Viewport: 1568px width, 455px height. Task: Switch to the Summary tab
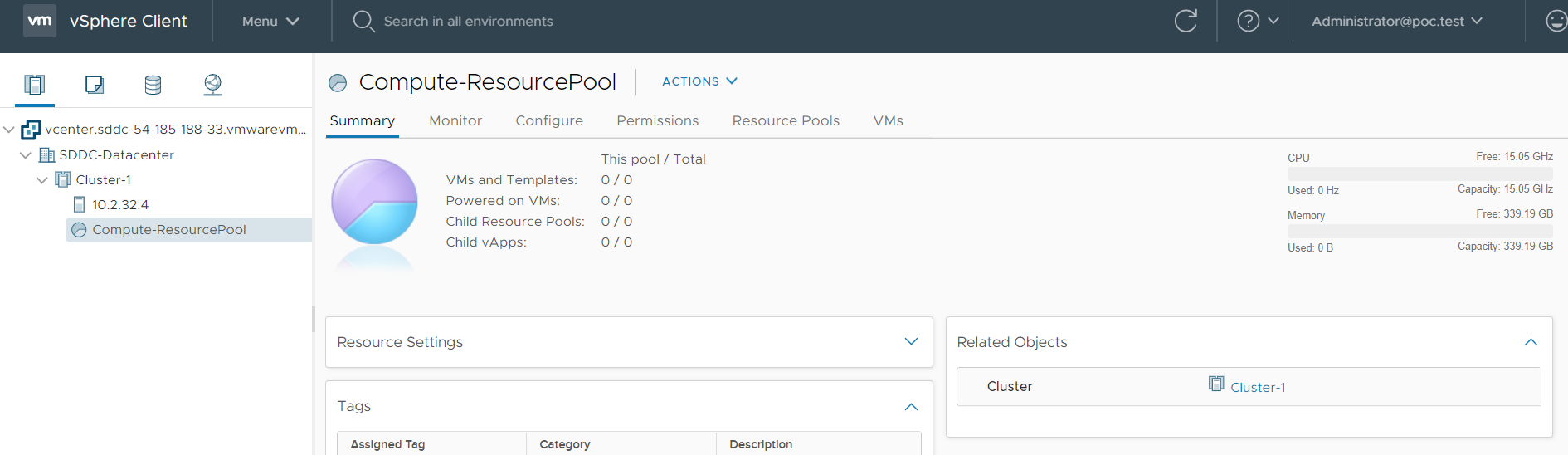(363, 120)
